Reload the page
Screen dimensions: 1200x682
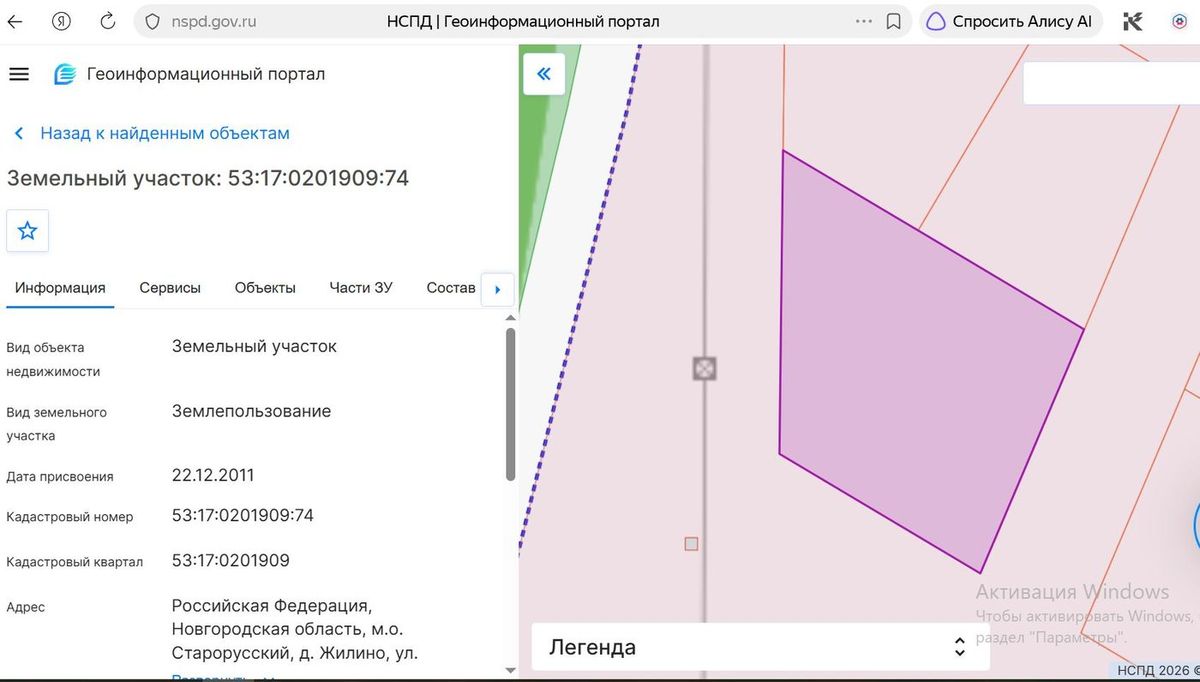point(108,21)
